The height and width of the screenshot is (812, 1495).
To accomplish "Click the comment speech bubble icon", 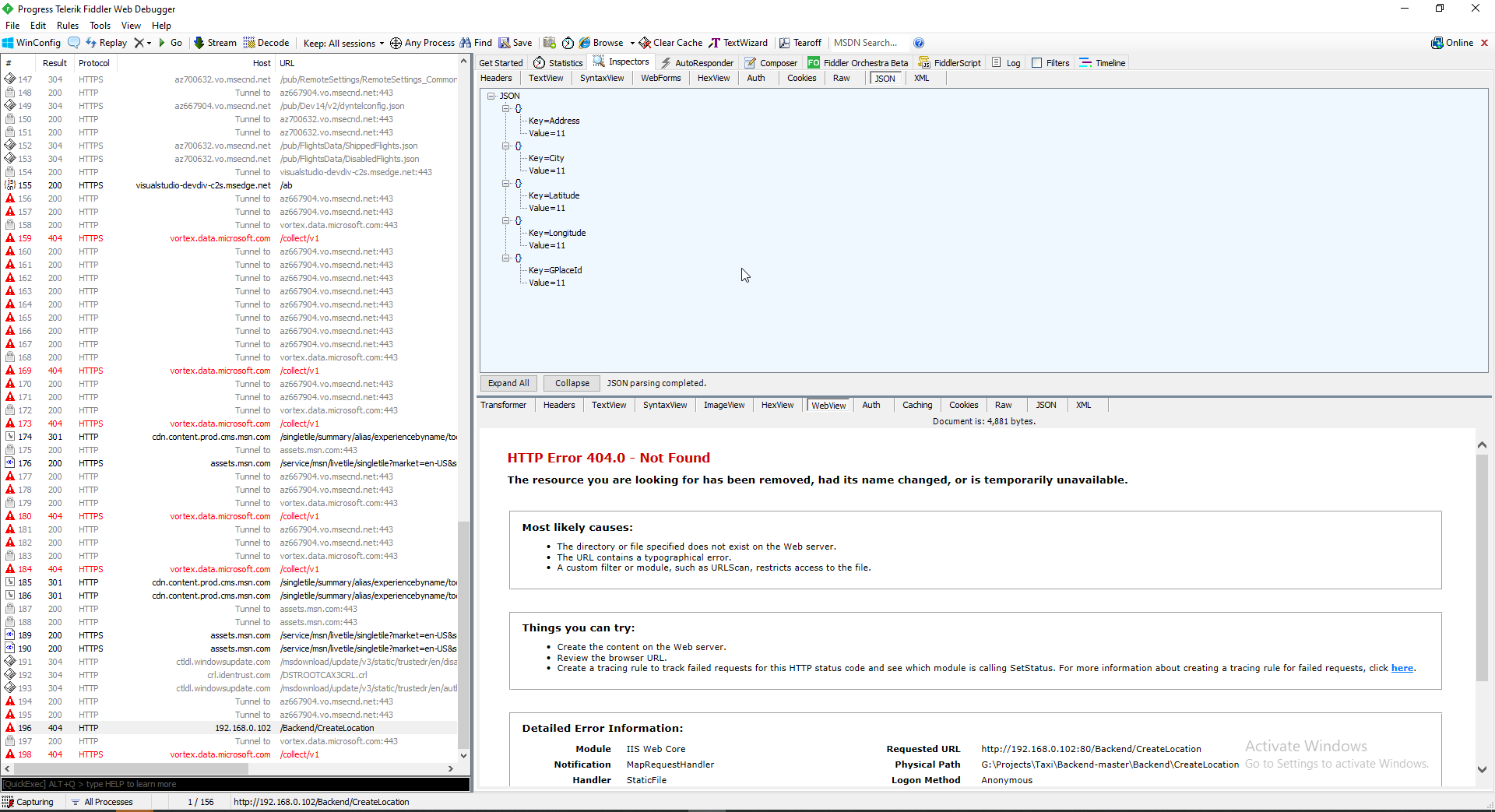I will pos(74,43).
